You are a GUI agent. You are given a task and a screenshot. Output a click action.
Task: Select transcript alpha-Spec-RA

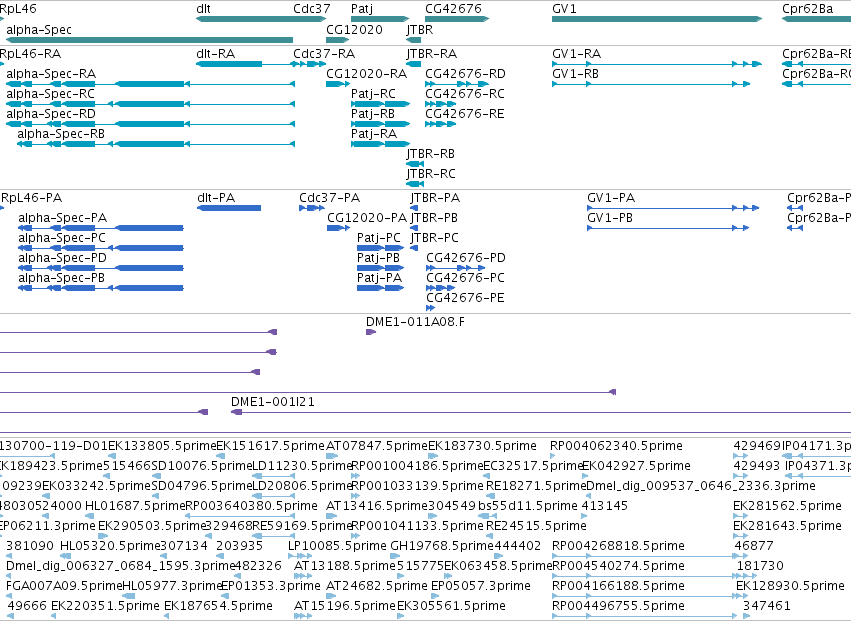click(x=150, y=84)
